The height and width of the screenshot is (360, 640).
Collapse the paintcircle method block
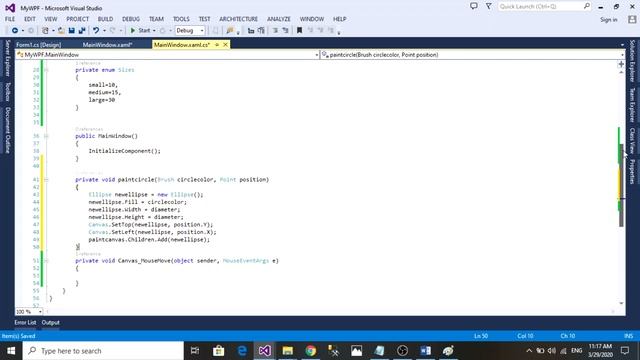click(46, 180)
